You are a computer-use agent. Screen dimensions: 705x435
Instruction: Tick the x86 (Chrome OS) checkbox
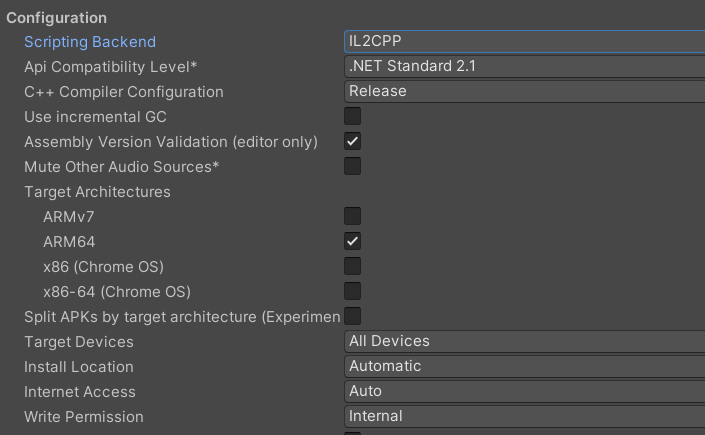[353, 266]
